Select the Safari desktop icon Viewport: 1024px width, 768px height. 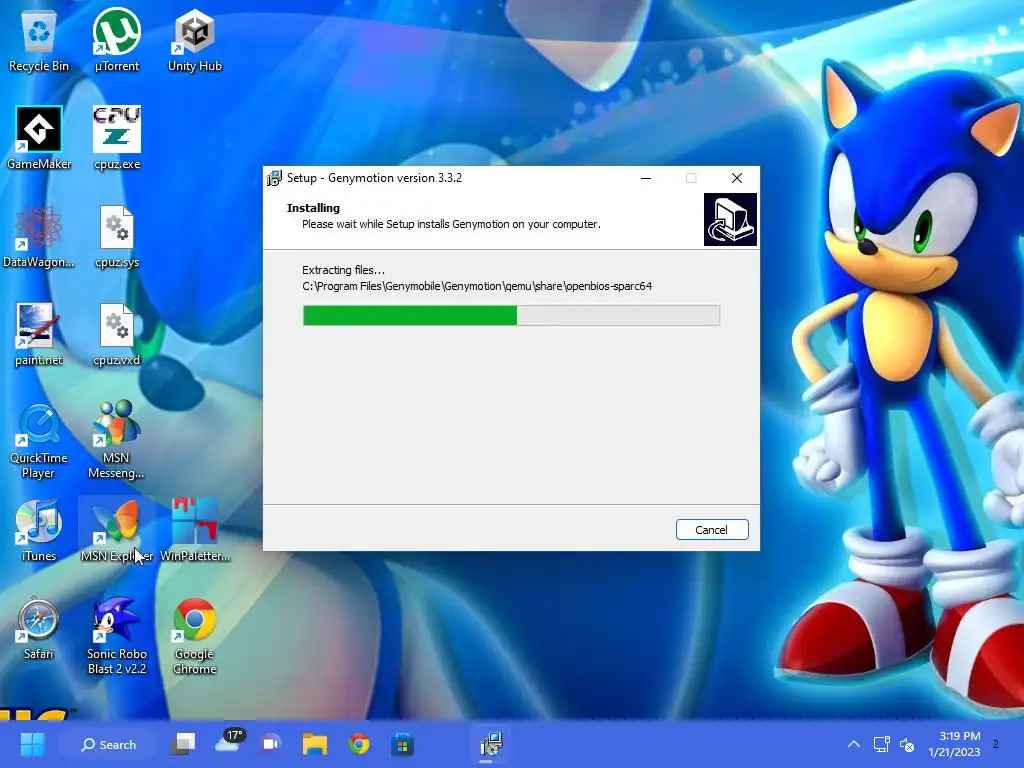[x=39, y=628]
